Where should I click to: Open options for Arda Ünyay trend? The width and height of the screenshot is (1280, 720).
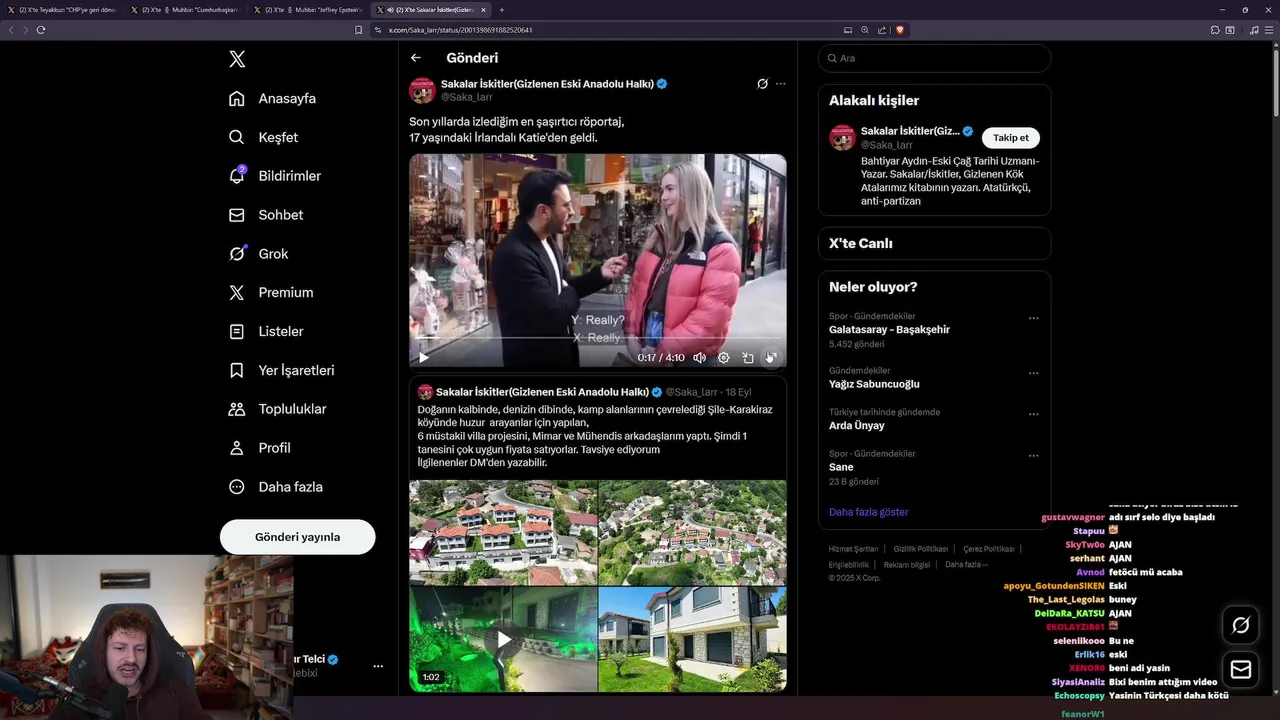pyautogui.click(x=1034, y=414)
